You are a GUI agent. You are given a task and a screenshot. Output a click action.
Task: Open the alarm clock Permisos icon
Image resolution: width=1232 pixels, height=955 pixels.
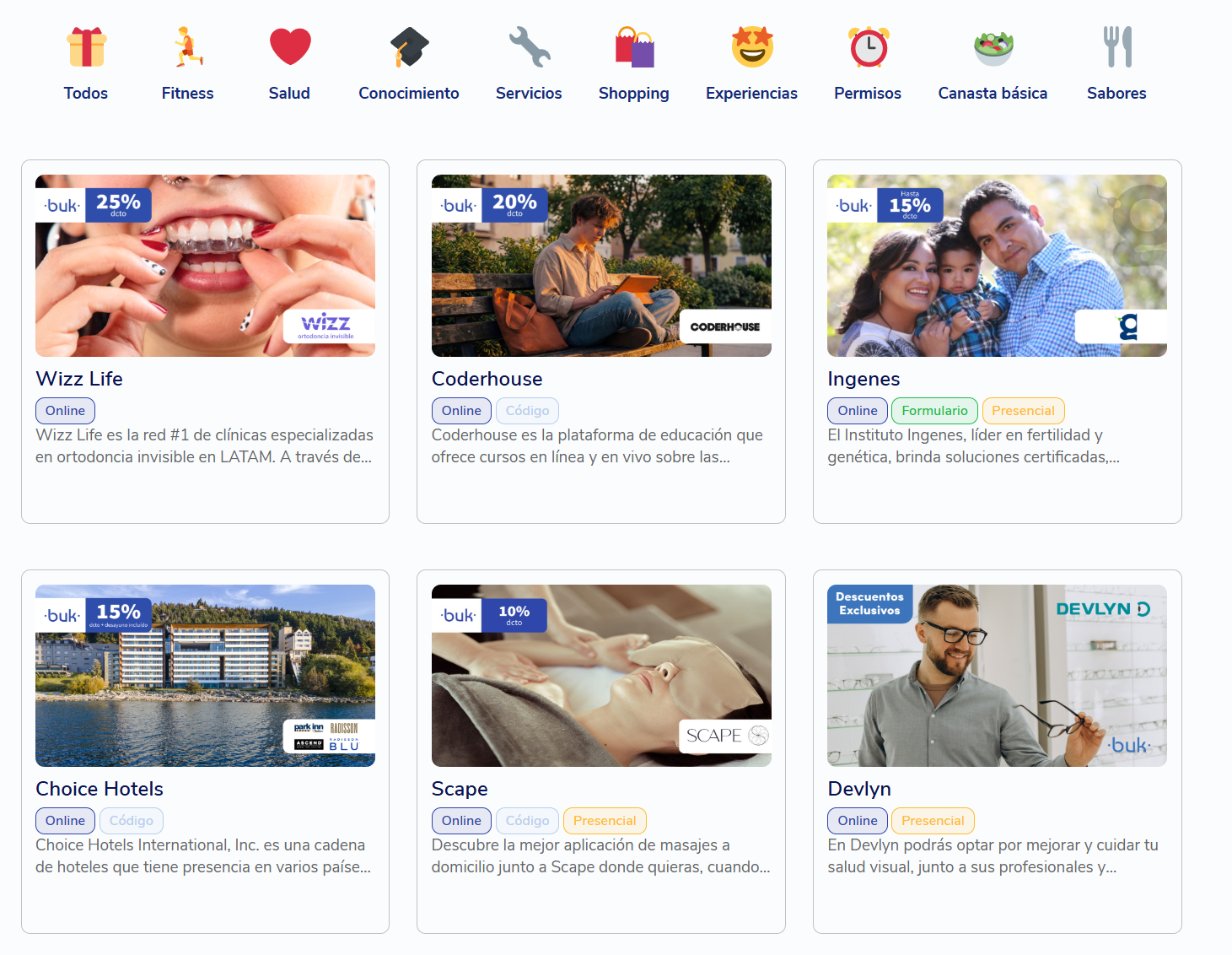[869, 46]
